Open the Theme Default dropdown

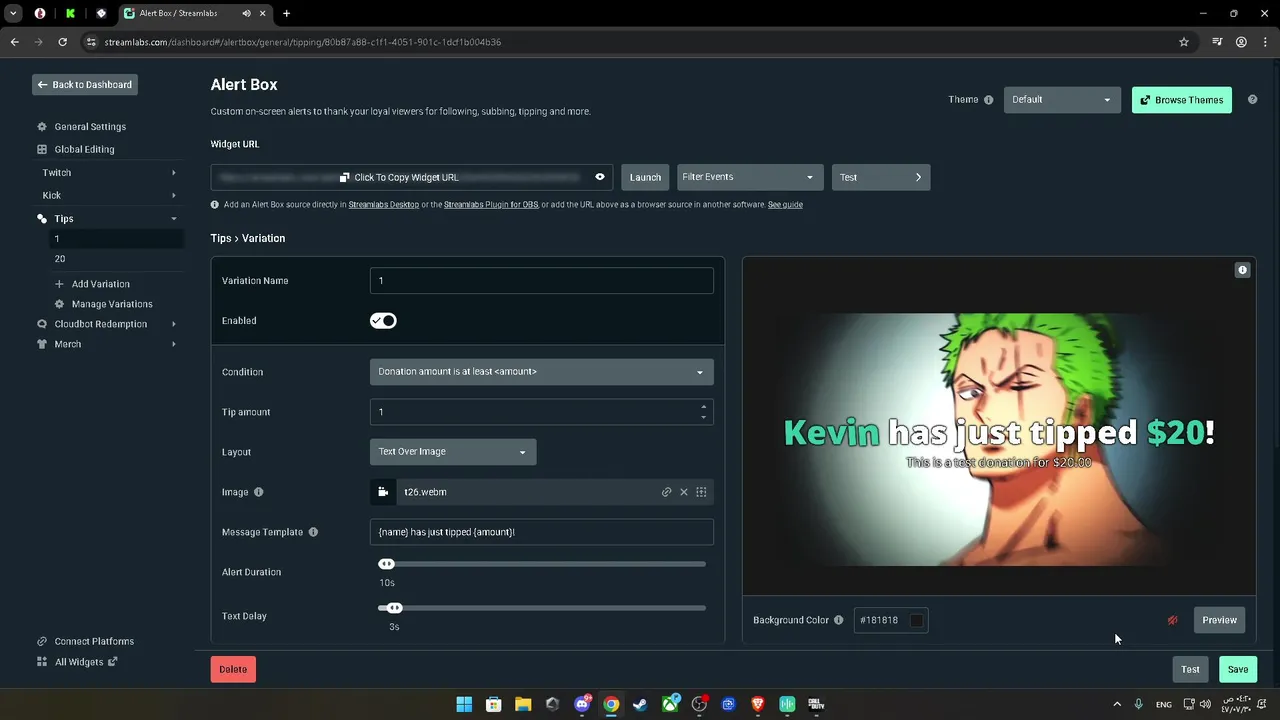click(1062, 100)
